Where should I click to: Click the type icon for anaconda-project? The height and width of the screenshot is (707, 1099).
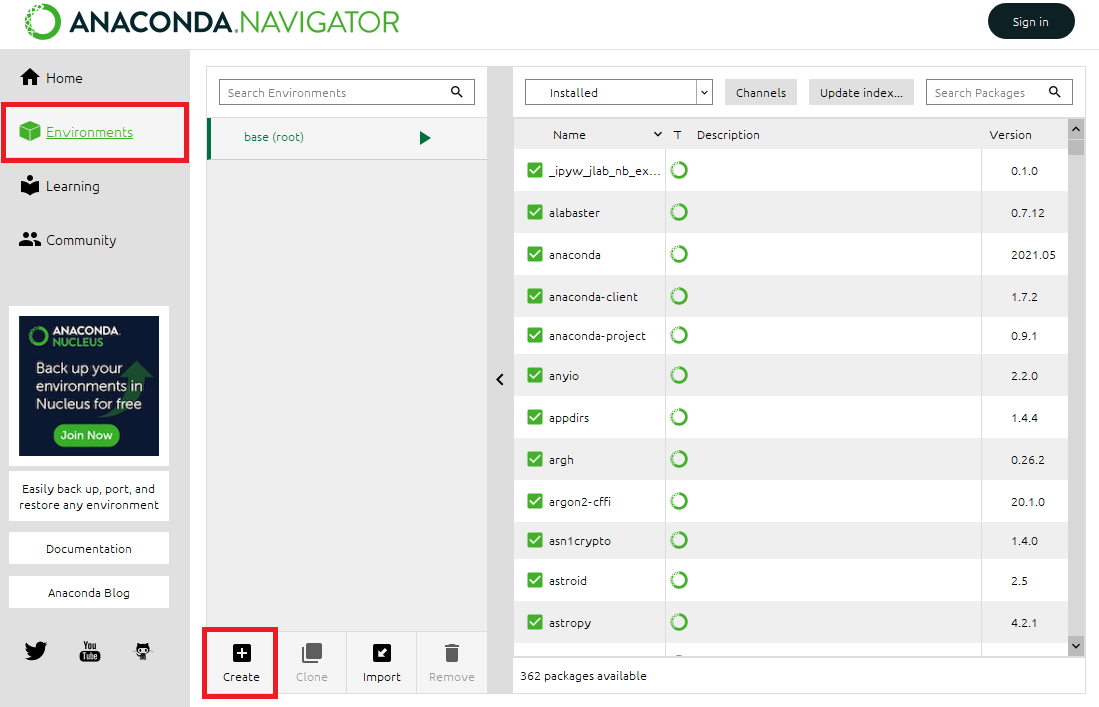[678, 336]
